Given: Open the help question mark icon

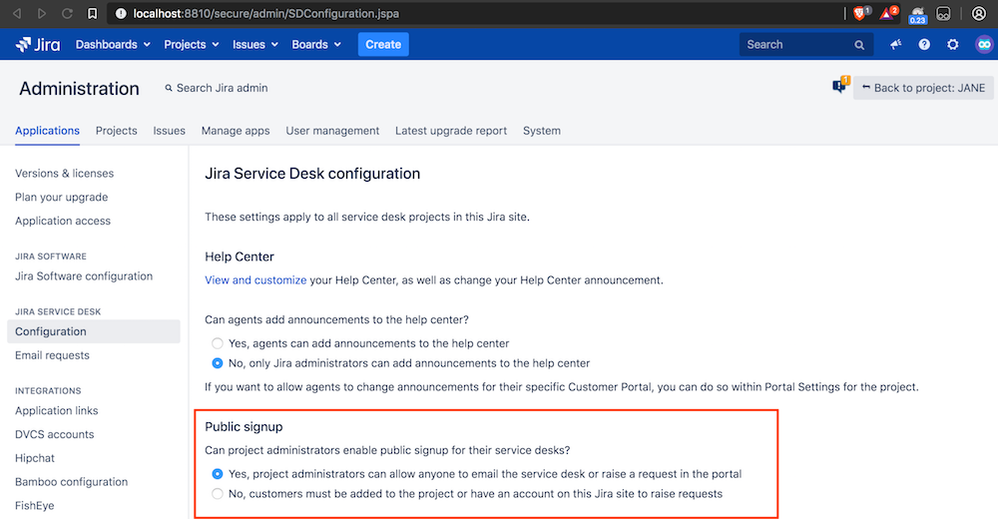Looking at the screenshot, I should 924,45.
